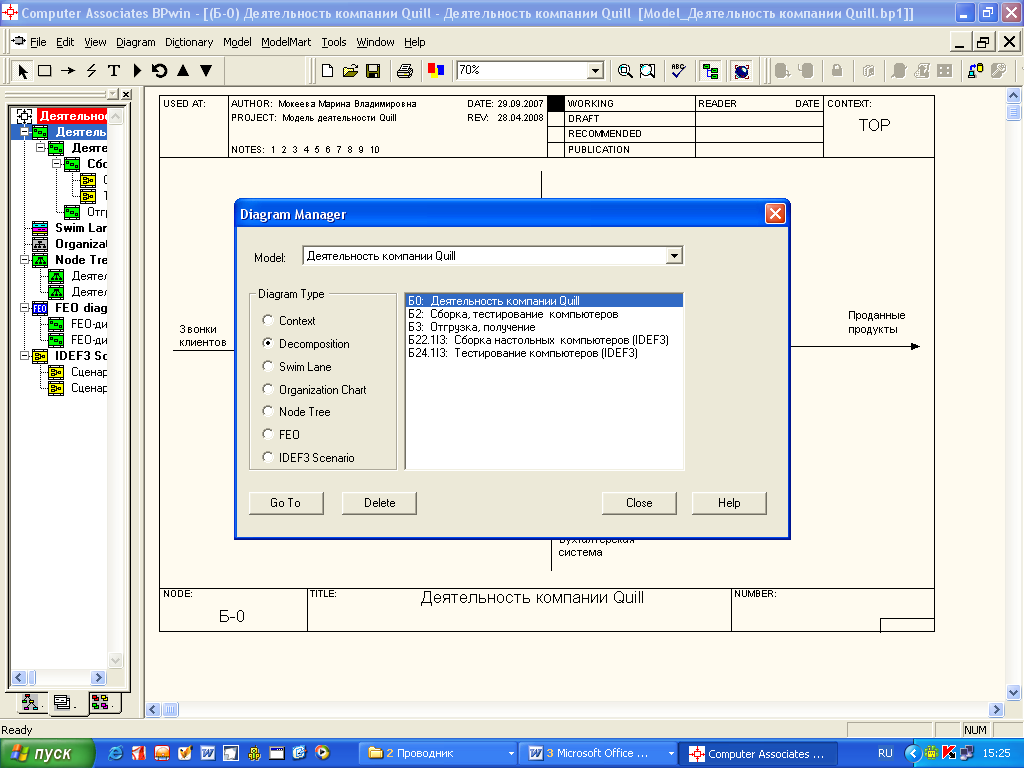
Task: Run the ABC spell check icon
Action: click(679, 71)
